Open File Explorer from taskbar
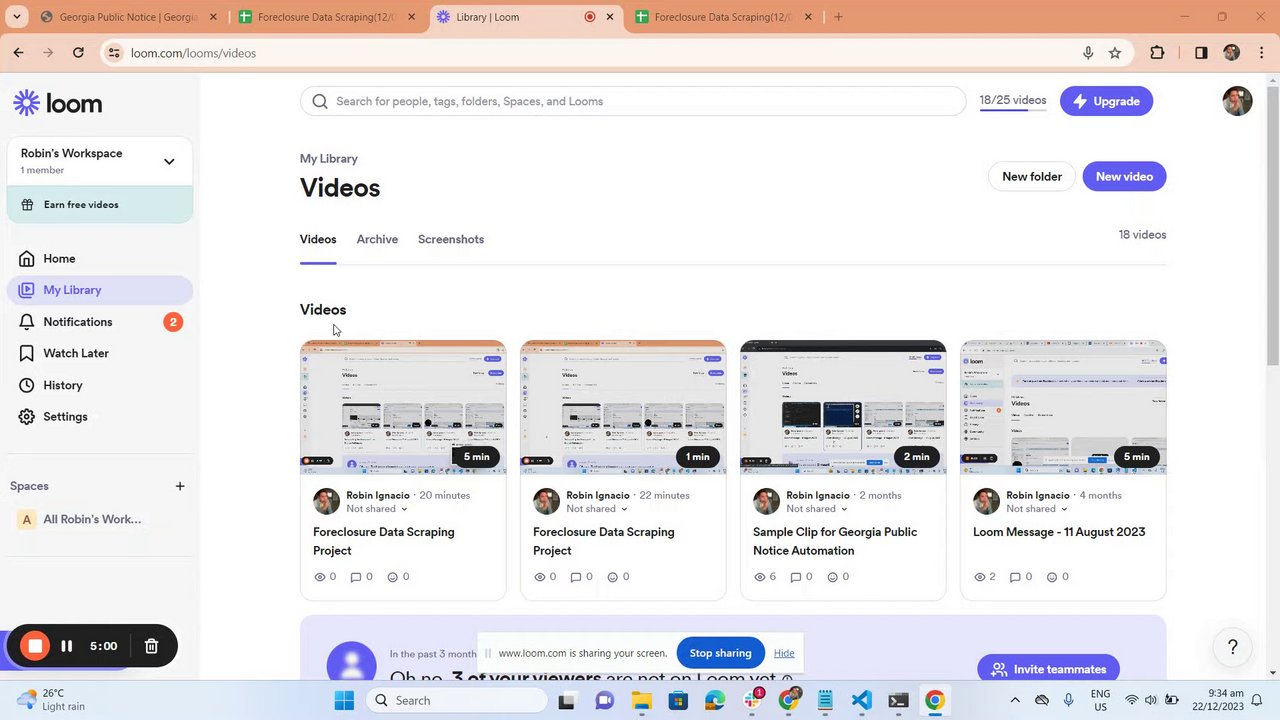Image resolution: width=1280 pixels, height=720 pixels. pyautogui.click(x=641, y=700)
